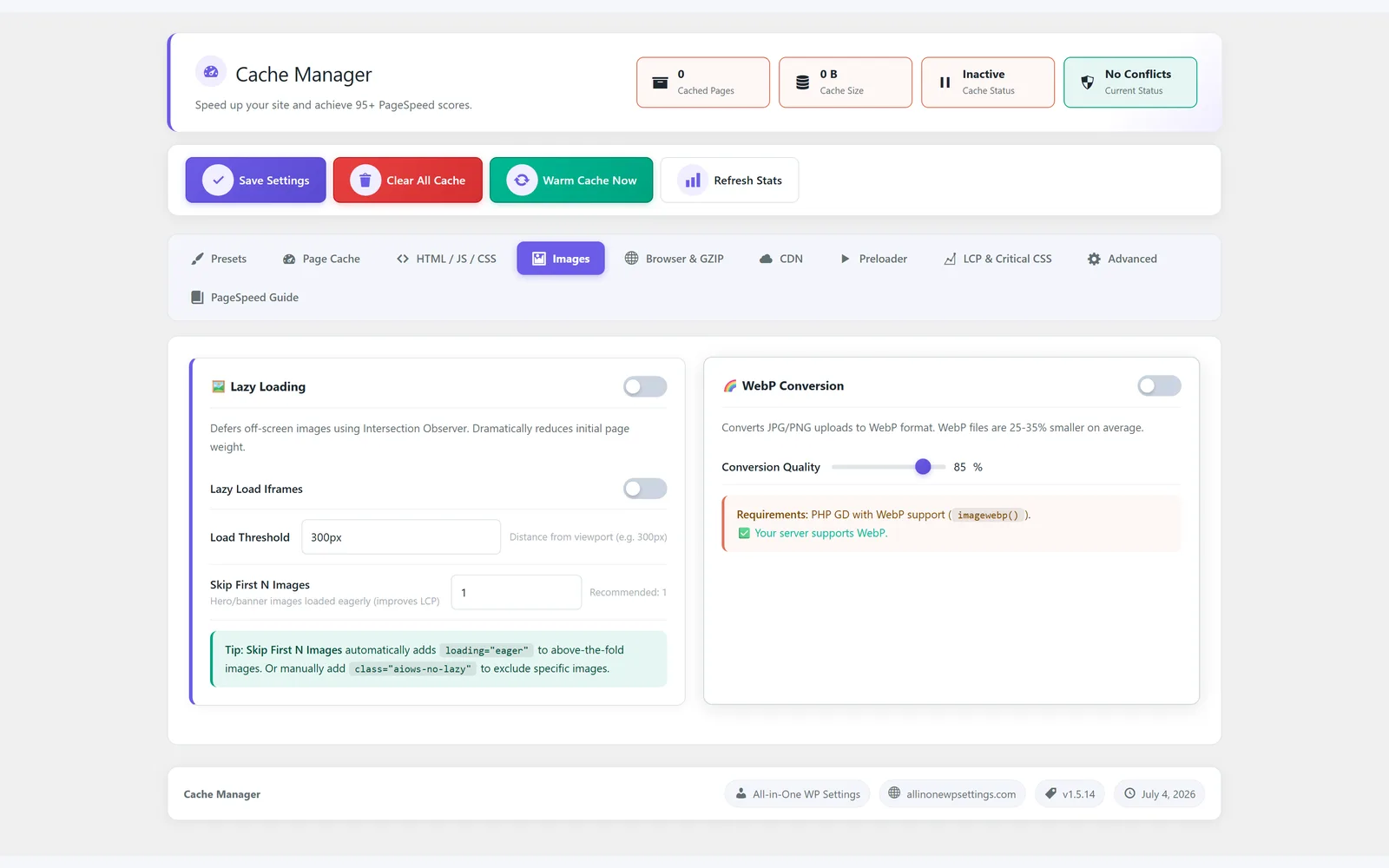Switch to LCP & Critical CSS tab

click(x=997, y=259)
